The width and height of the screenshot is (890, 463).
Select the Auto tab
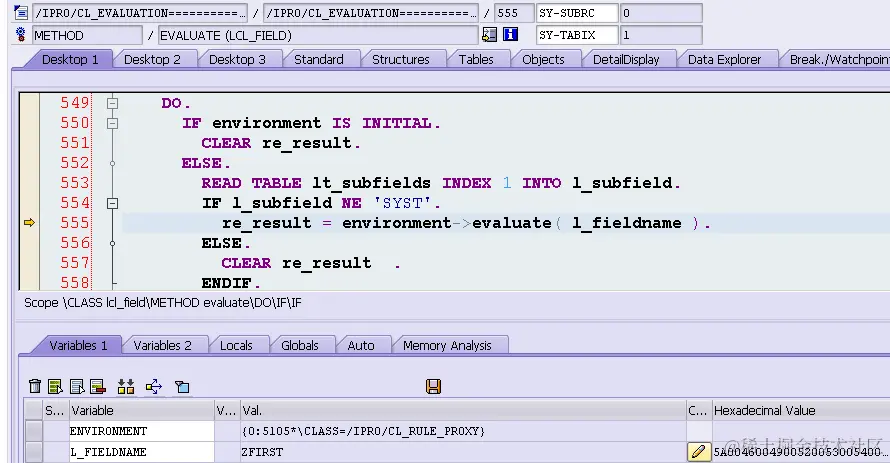pyautogui.click(x=361, y=346)
